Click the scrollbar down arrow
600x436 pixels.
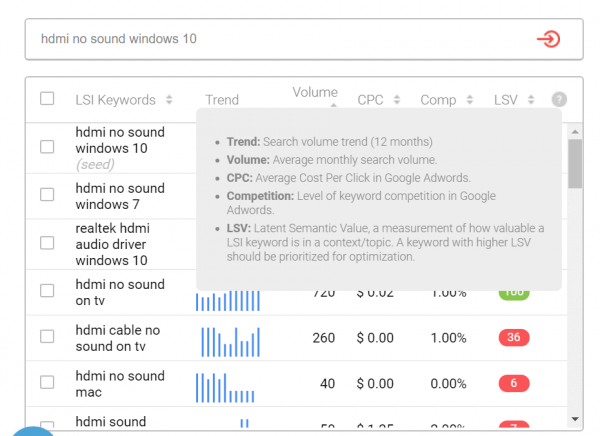[575, 419]
